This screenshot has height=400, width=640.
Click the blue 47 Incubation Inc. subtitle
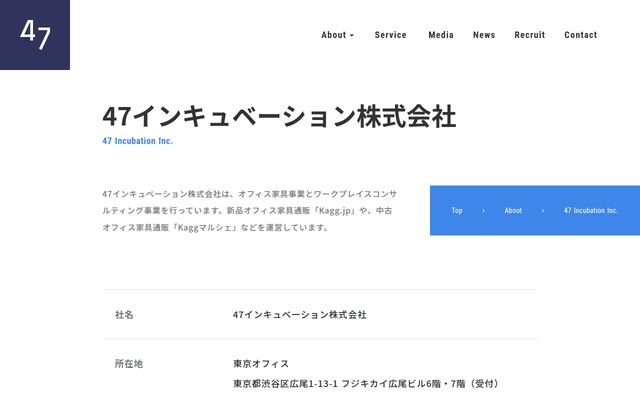click(x=138, y=141)
